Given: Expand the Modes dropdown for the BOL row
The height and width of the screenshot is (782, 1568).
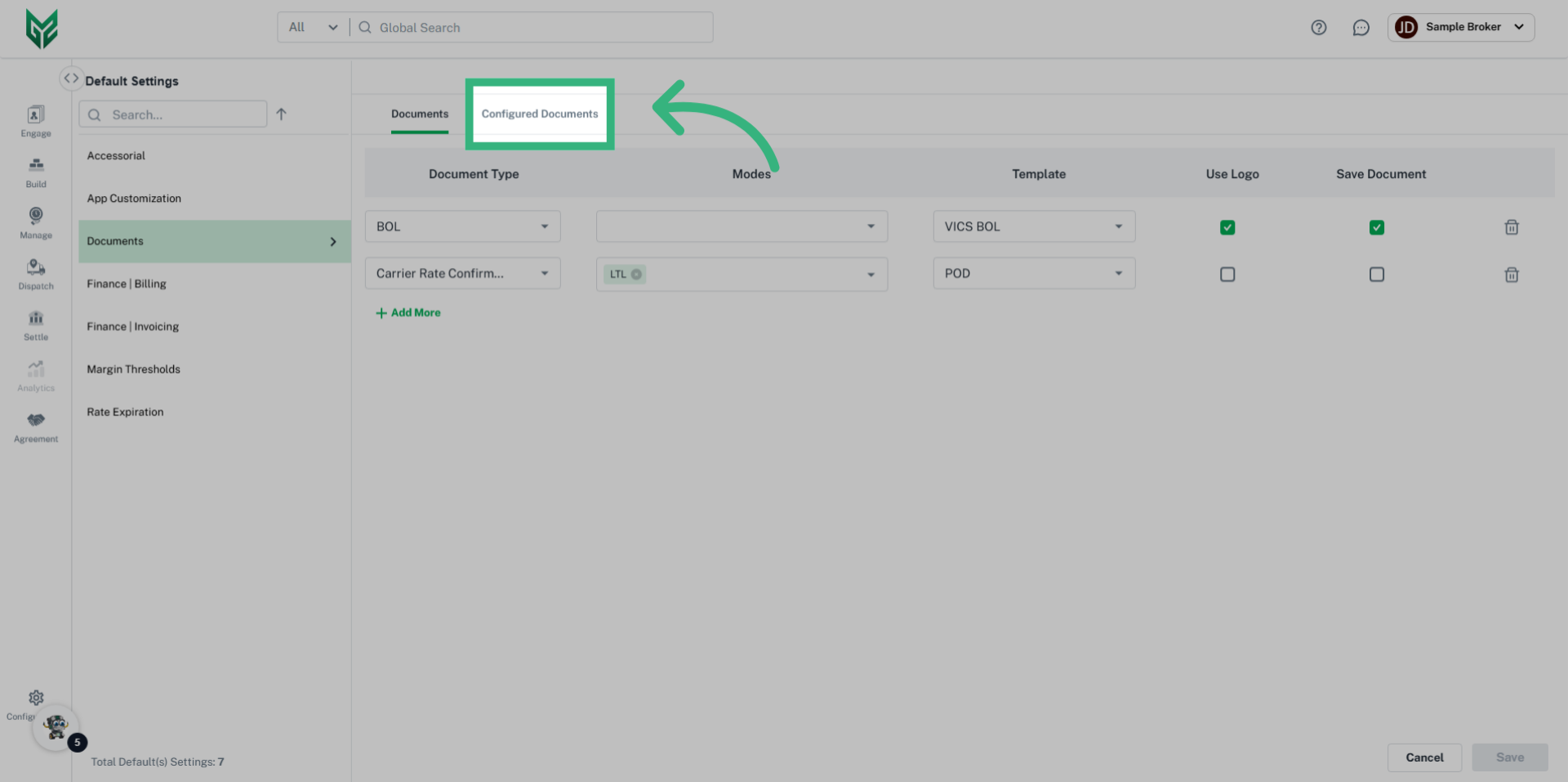Looking at the screenshot, I should point(741,226).
